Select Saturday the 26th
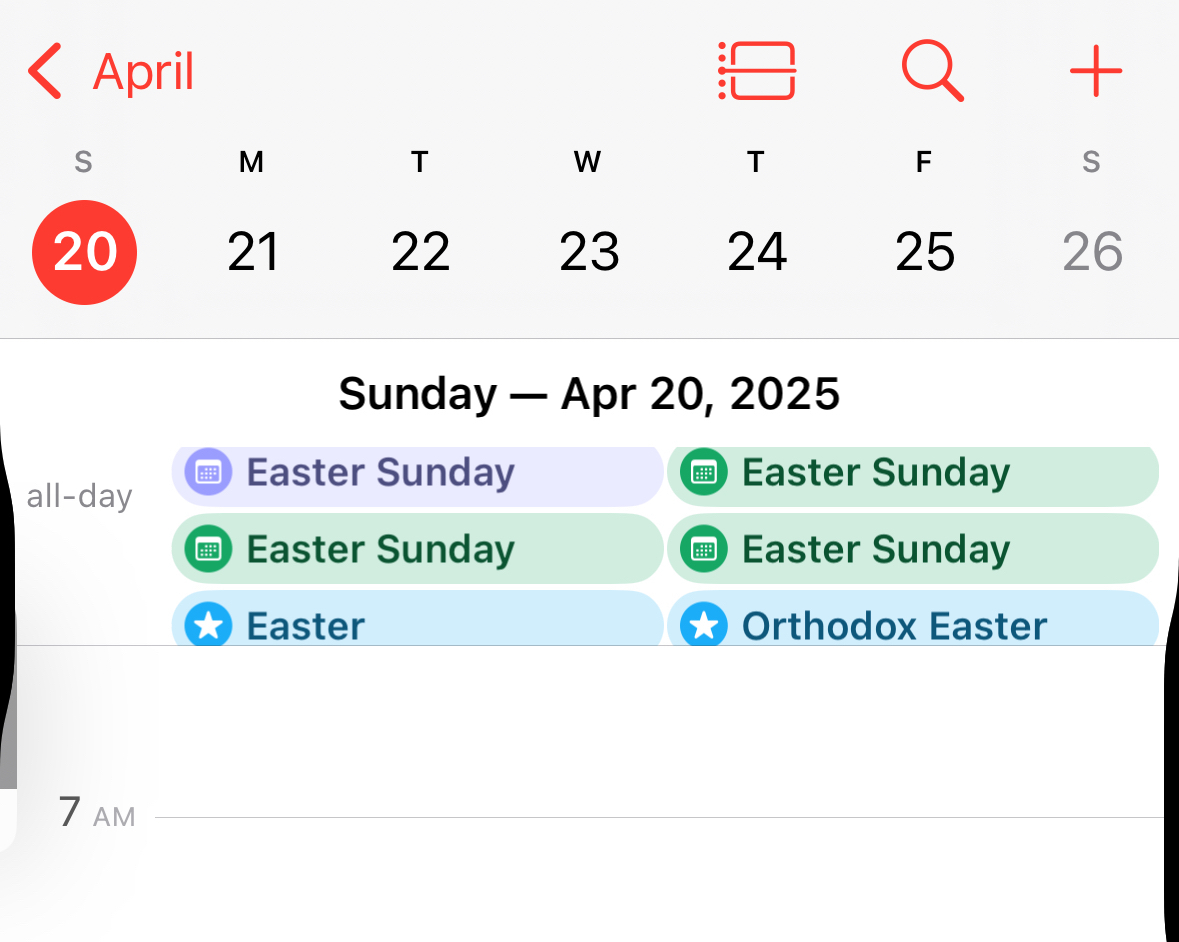 tap(1092, 252)
